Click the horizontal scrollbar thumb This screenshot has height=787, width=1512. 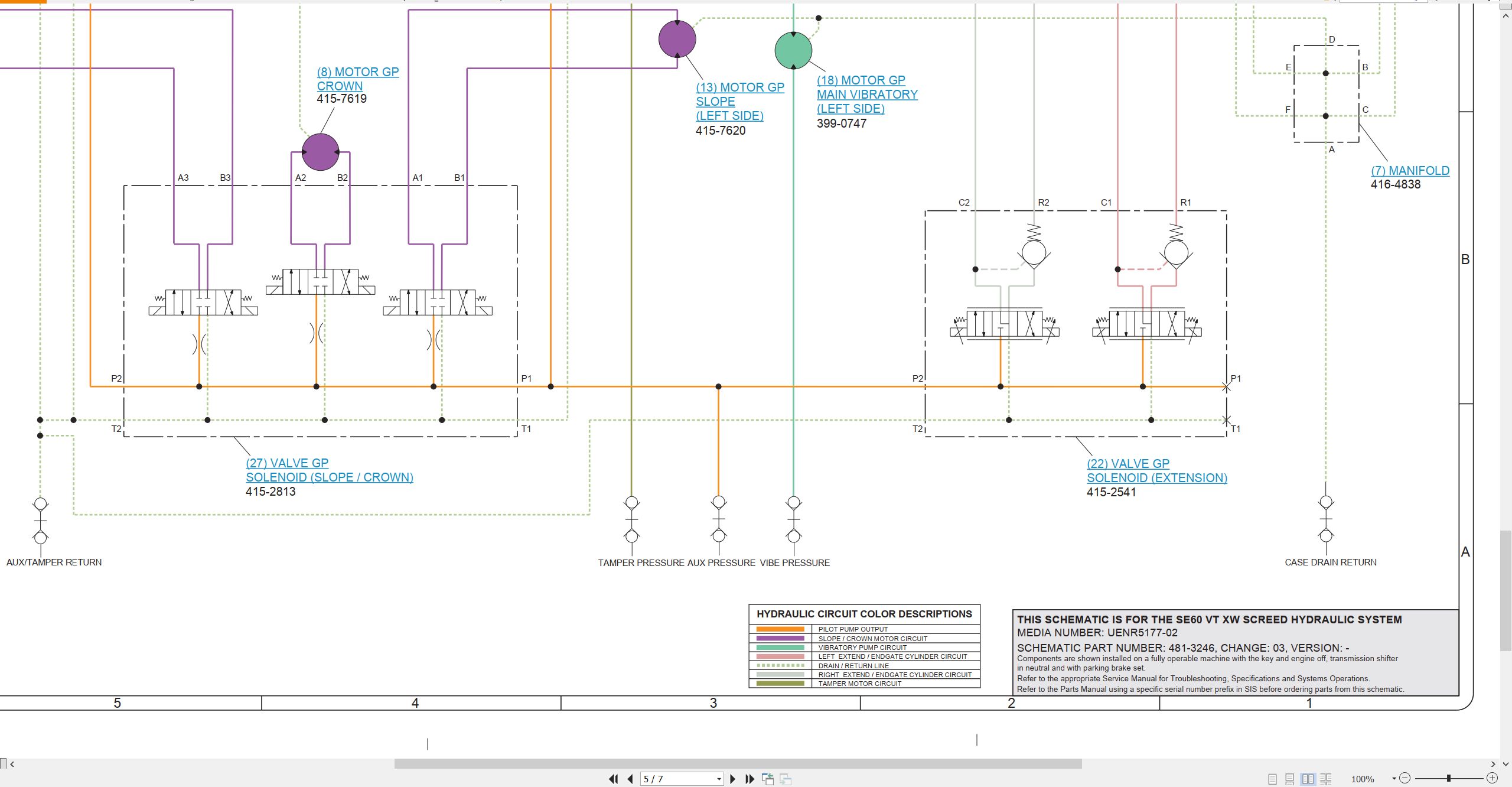738,764
